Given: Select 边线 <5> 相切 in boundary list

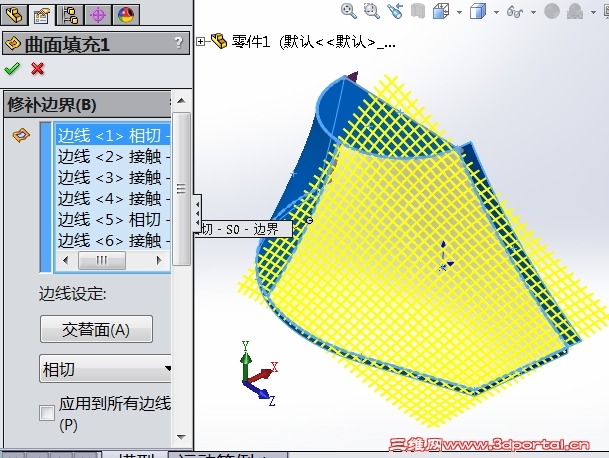Looking at the screenshot, I should 113,219.
